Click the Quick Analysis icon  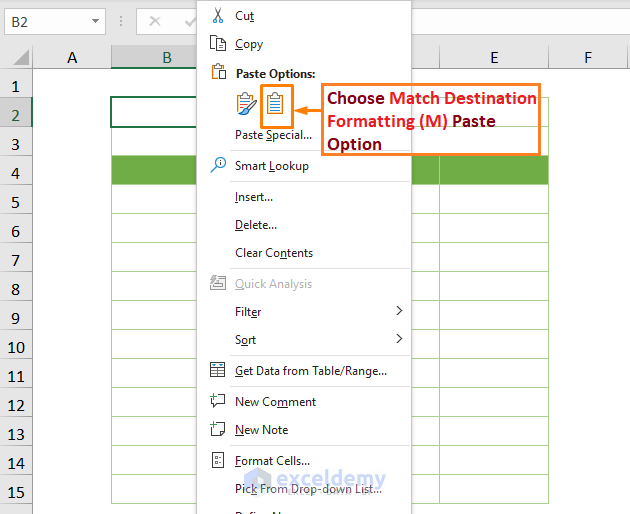tap(218, 283)
